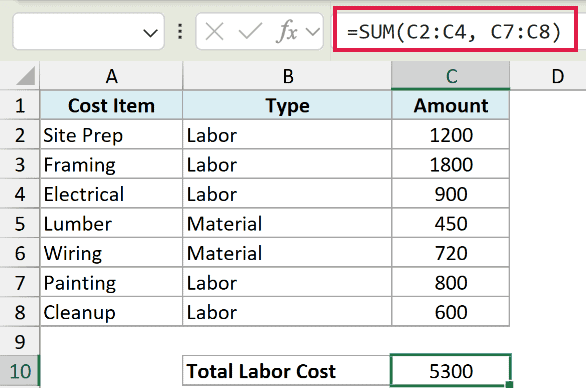Click the Cost Item header cell
This screenshot has width=586, height=388.
(111, 105)
